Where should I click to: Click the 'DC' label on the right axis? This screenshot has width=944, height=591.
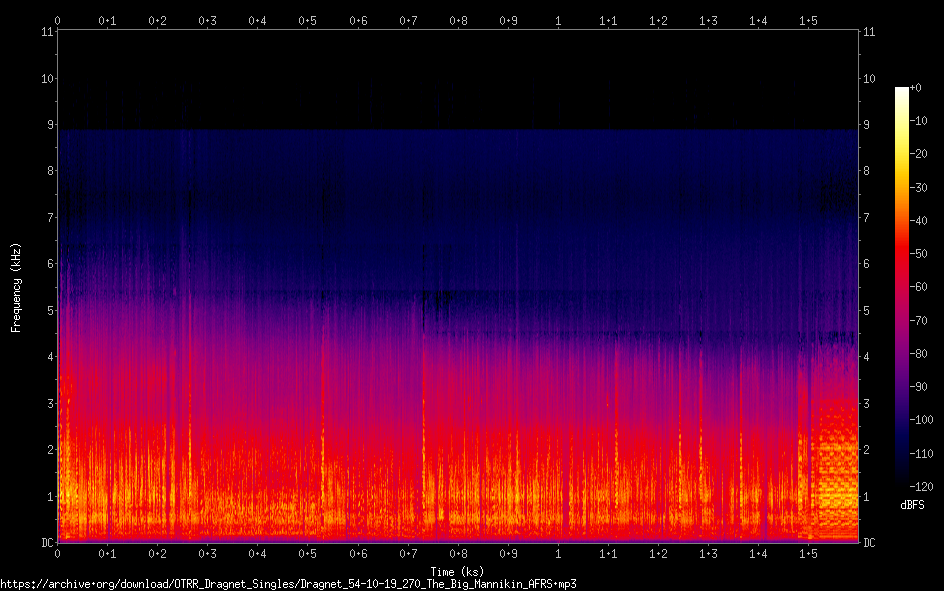[869, 543]
